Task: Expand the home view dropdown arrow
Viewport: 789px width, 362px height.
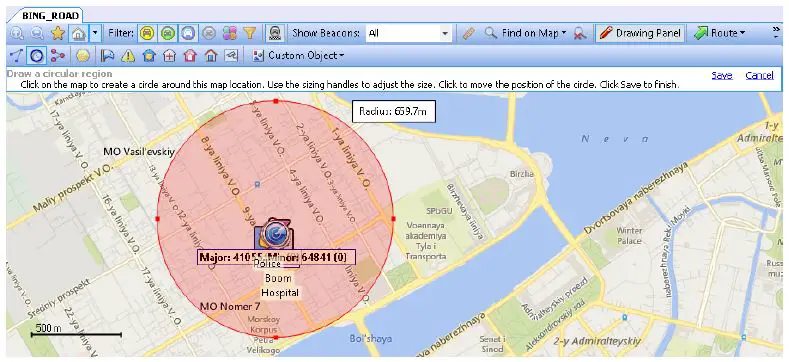Action: [95, 34]
